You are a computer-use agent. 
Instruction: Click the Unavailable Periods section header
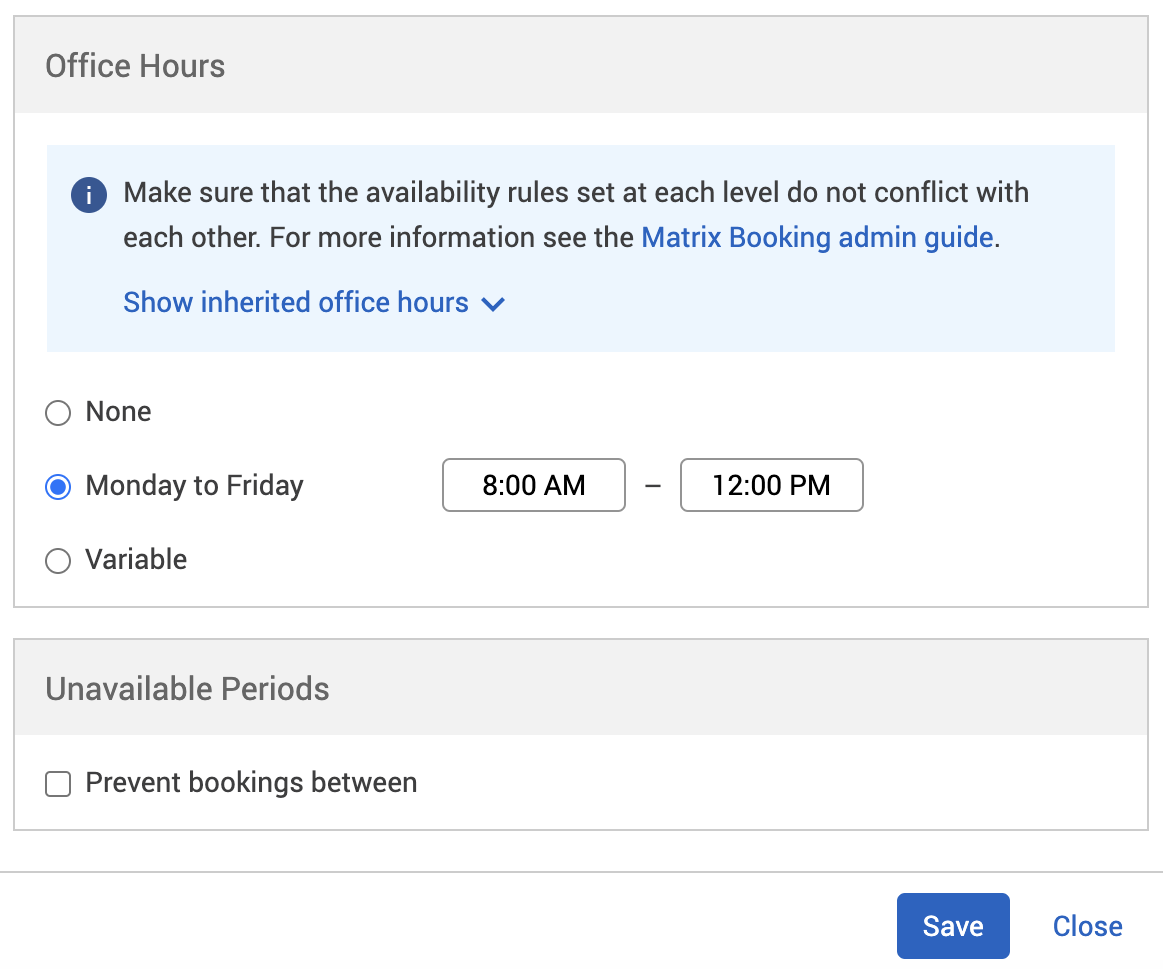coord(188,689)
